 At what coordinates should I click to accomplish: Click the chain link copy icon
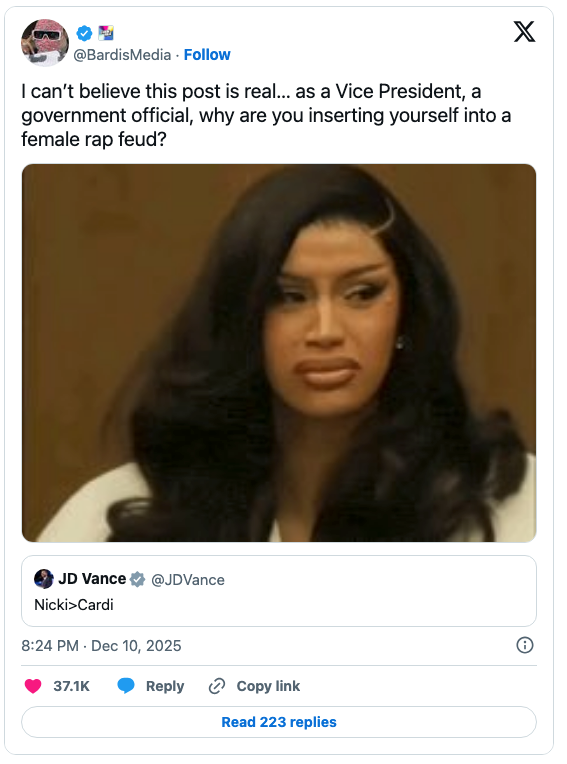point(217,686)
